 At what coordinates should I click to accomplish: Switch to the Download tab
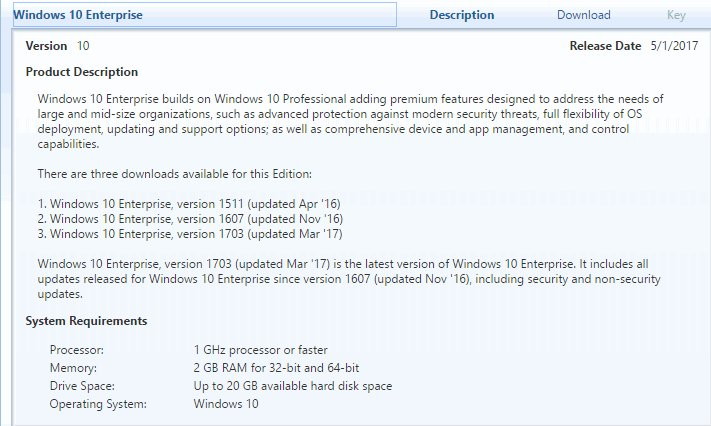584,15
